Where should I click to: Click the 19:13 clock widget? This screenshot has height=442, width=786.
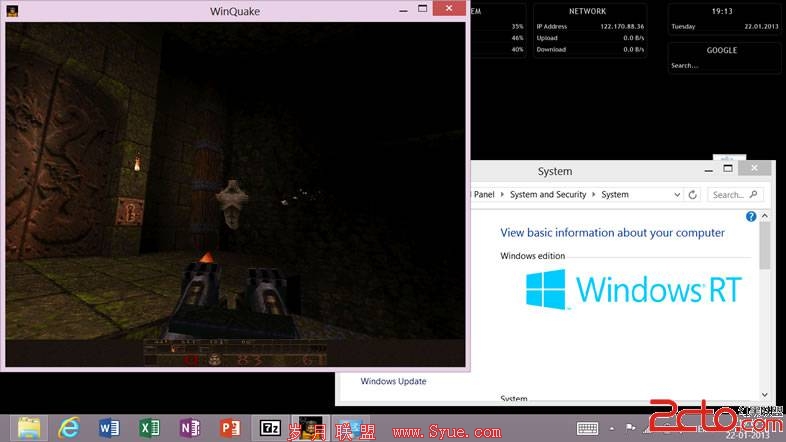pos(722,11)
